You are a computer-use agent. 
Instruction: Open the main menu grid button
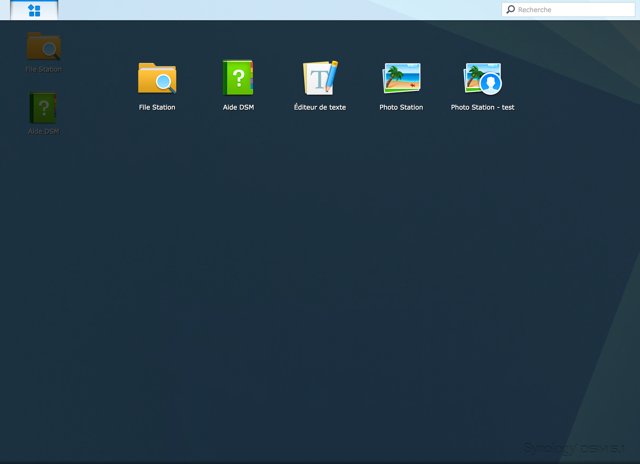(34, 10)
